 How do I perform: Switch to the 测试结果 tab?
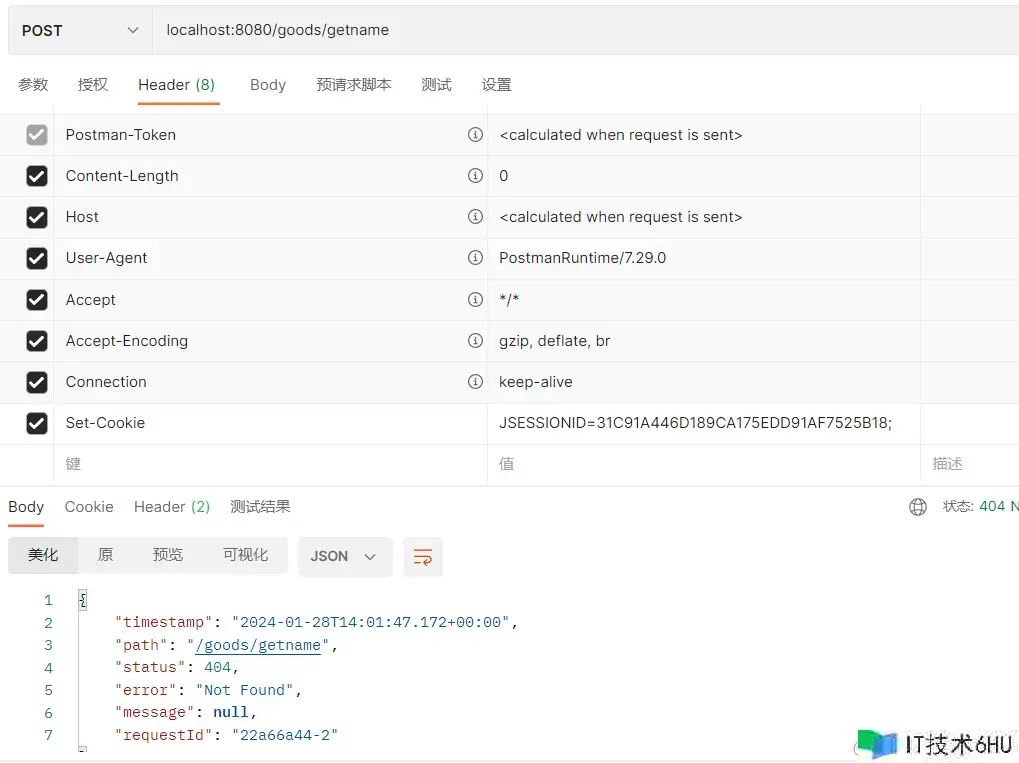(260, 507)
